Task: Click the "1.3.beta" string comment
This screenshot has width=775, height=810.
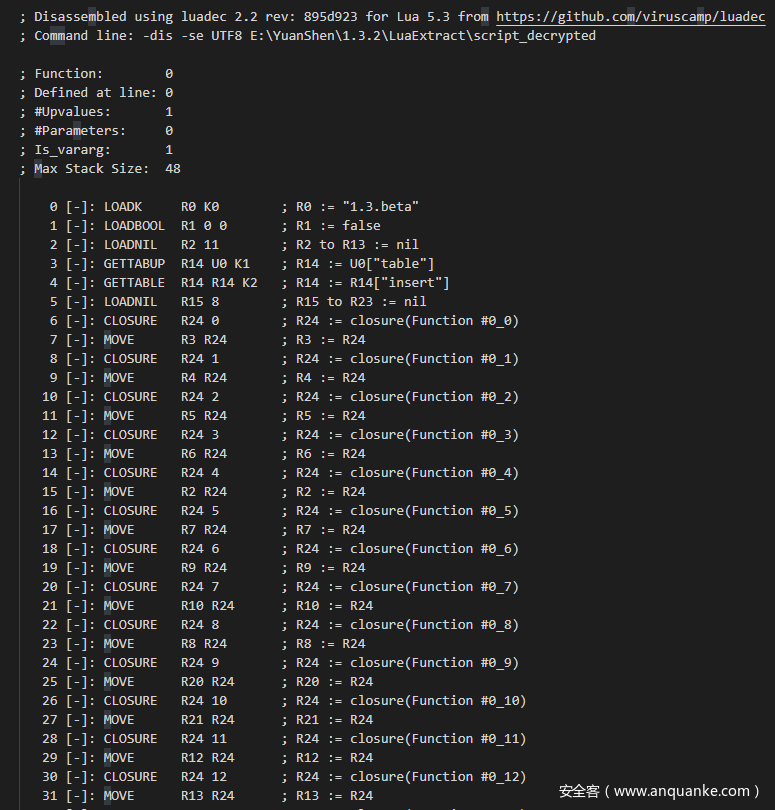Action: (x=380, y=207)
